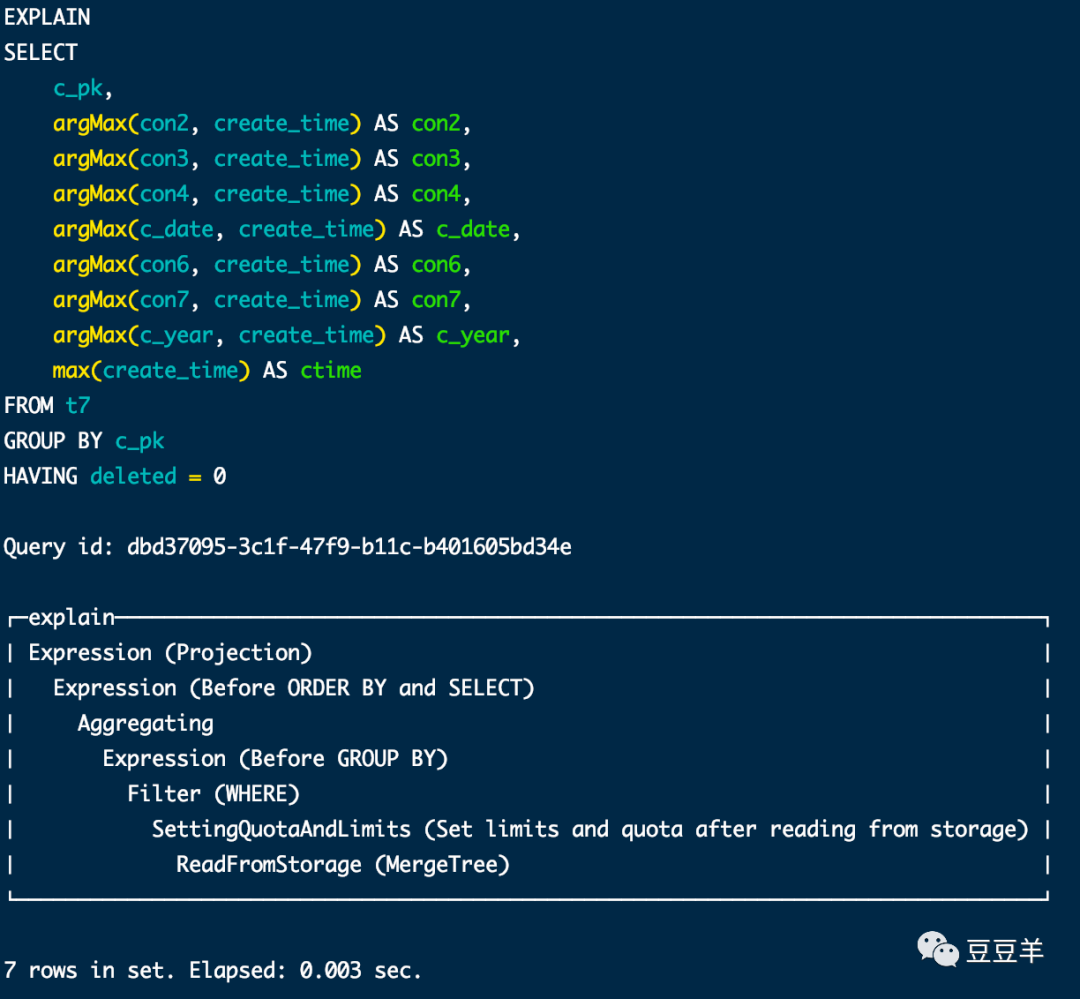Click the EXPLAIN keyword on the first line
Screen dimensions: 1080x999
[47, 17]
